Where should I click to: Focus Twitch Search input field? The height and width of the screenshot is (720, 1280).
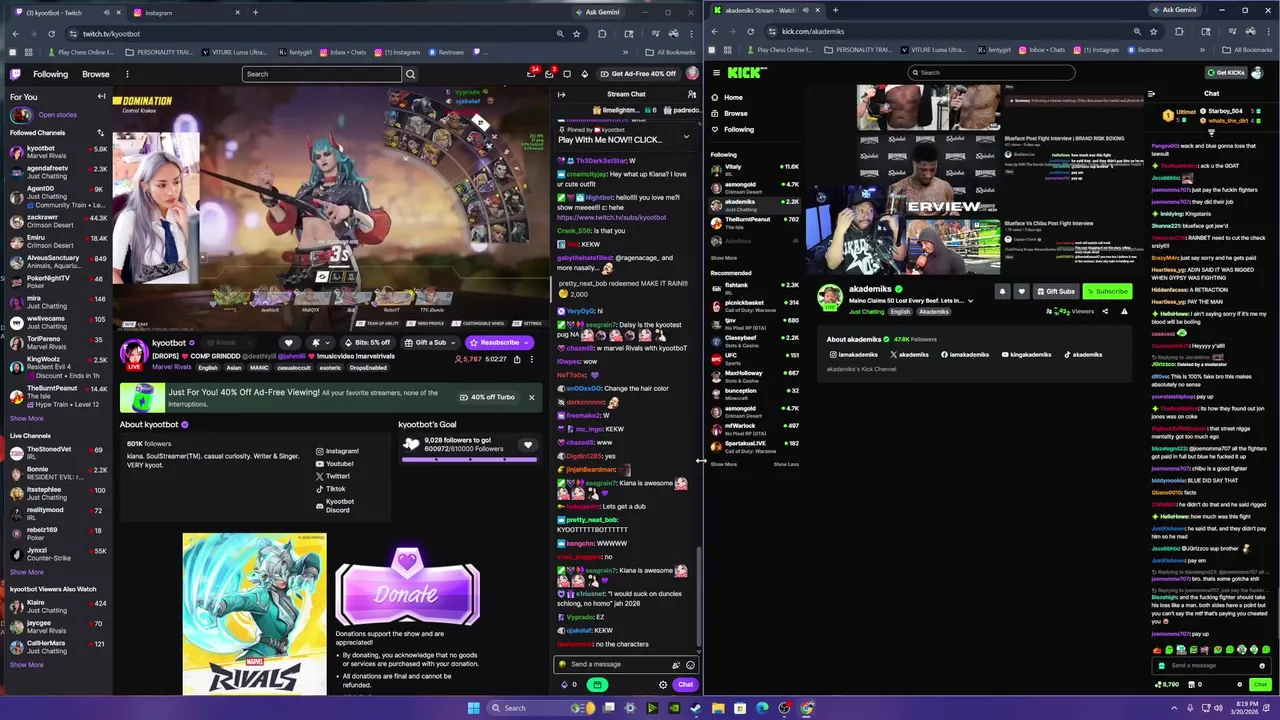(322, 74)
